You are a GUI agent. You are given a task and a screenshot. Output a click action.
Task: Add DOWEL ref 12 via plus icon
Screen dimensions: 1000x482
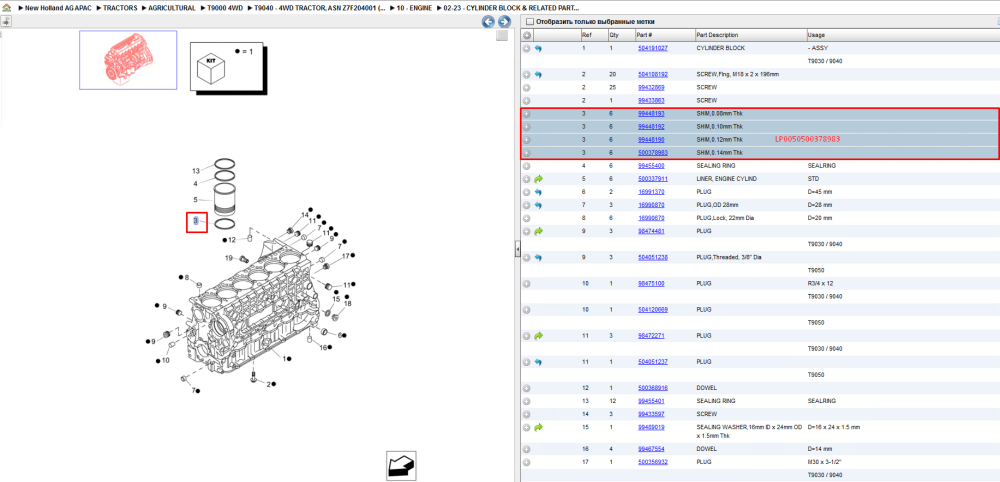pos(527,388)
